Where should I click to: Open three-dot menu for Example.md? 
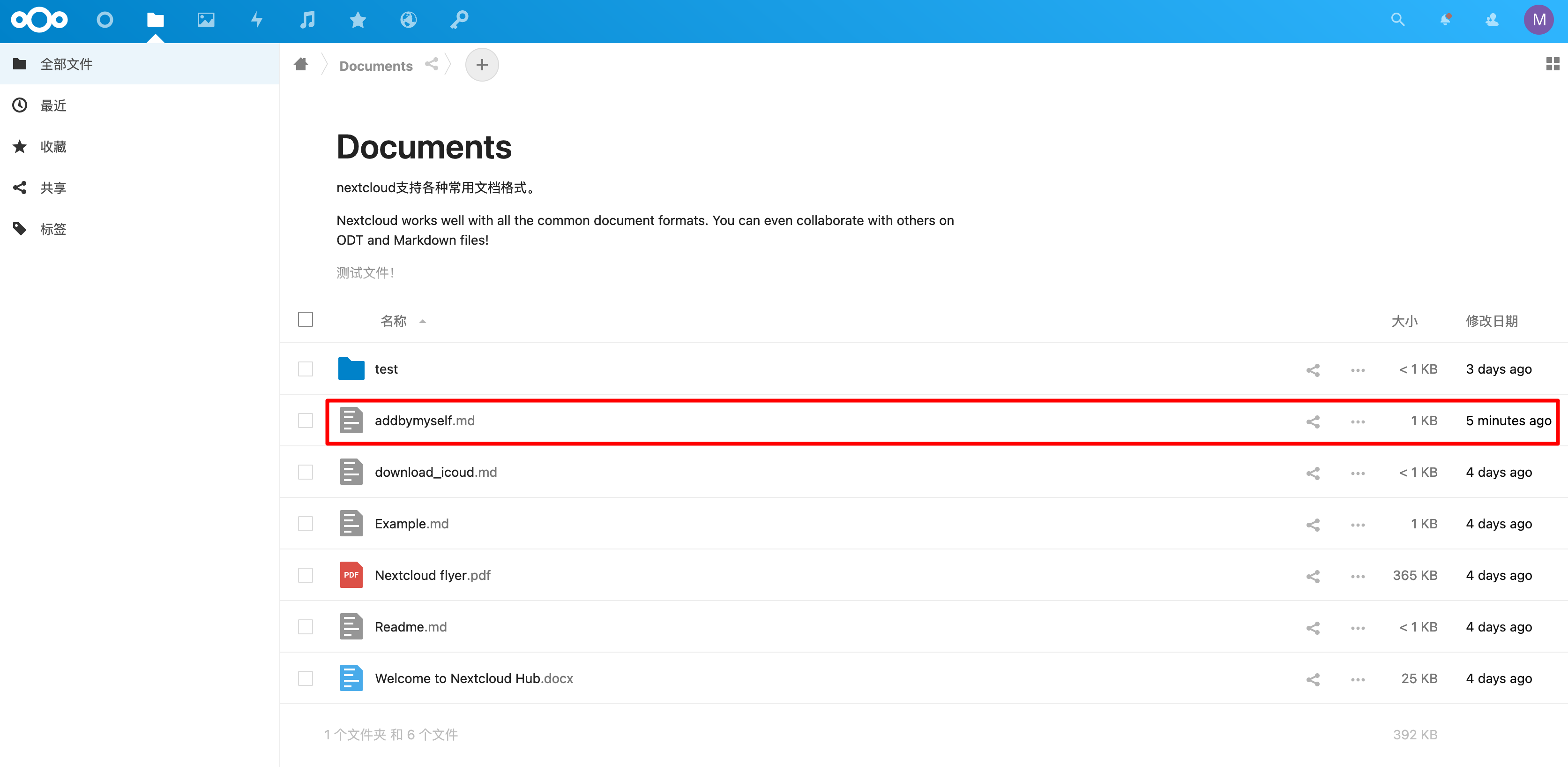pos(1358,525)
